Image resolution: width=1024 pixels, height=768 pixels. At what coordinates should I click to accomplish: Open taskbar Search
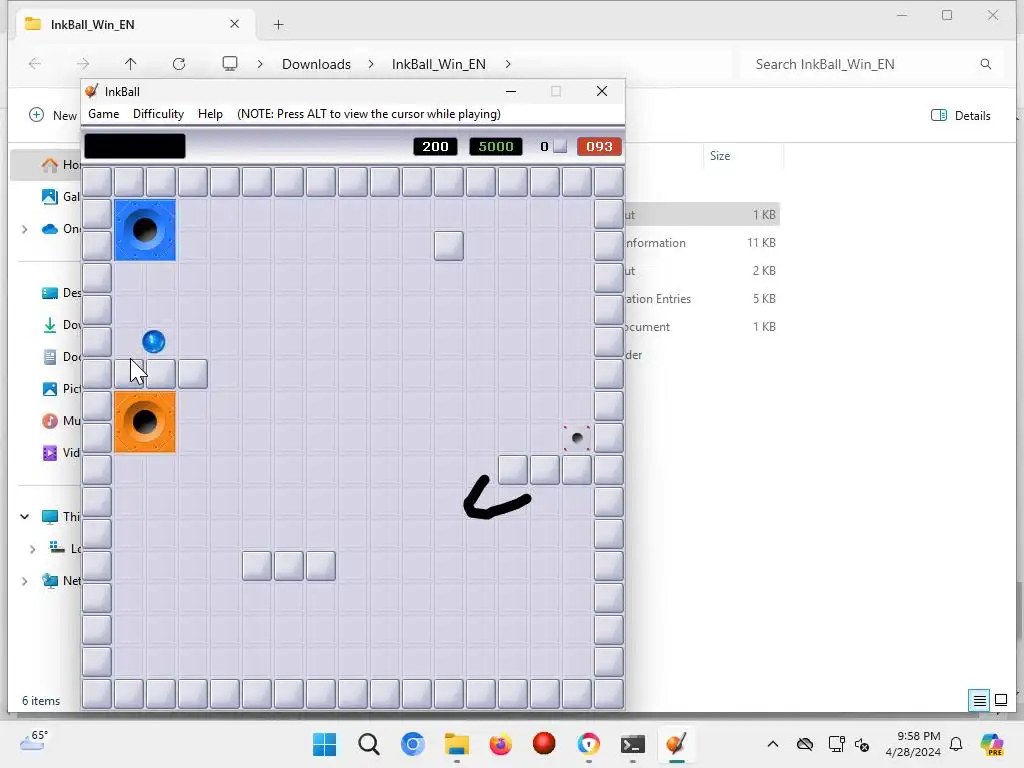(369, 744)
